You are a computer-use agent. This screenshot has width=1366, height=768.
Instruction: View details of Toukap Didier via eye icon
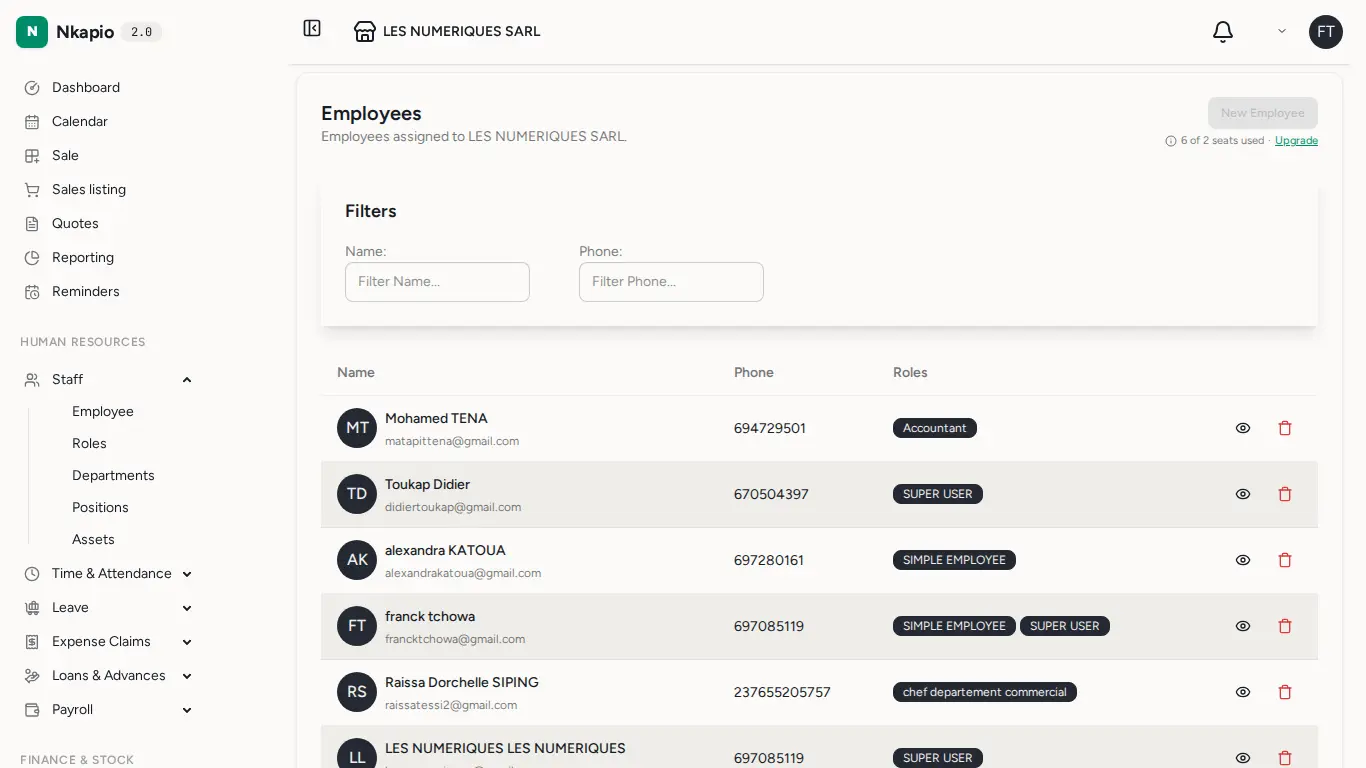1243,494
